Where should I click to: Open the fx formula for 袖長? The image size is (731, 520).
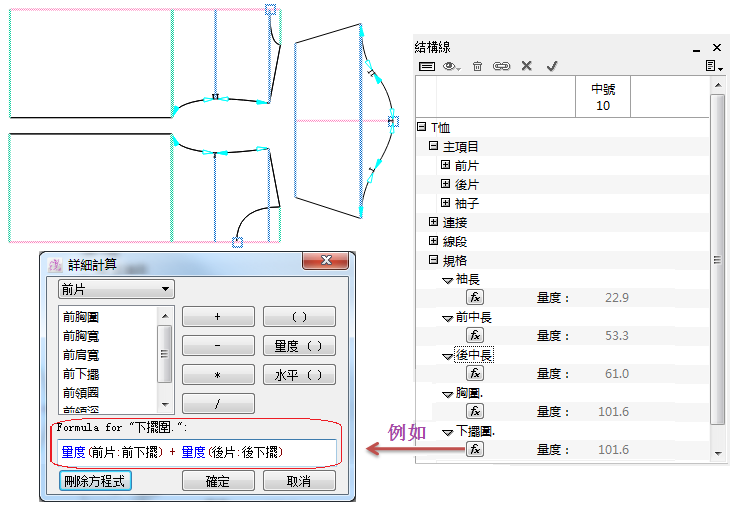coord(475,297)
